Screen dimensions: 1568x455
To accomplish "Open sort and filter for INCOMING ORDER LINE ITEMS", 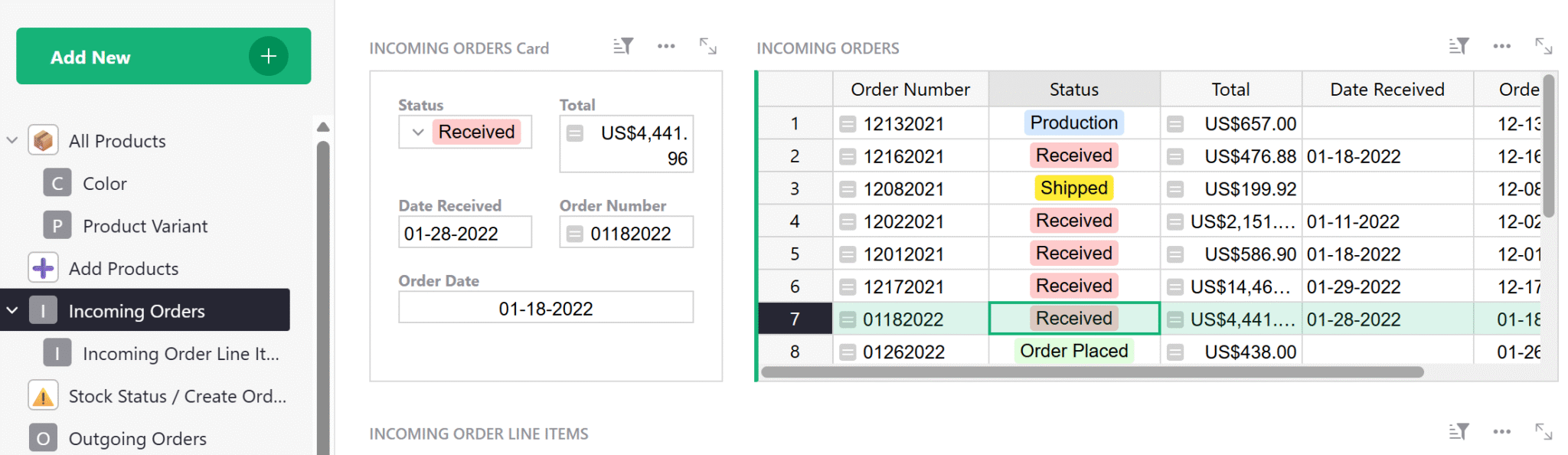I will pos(1459,432).
